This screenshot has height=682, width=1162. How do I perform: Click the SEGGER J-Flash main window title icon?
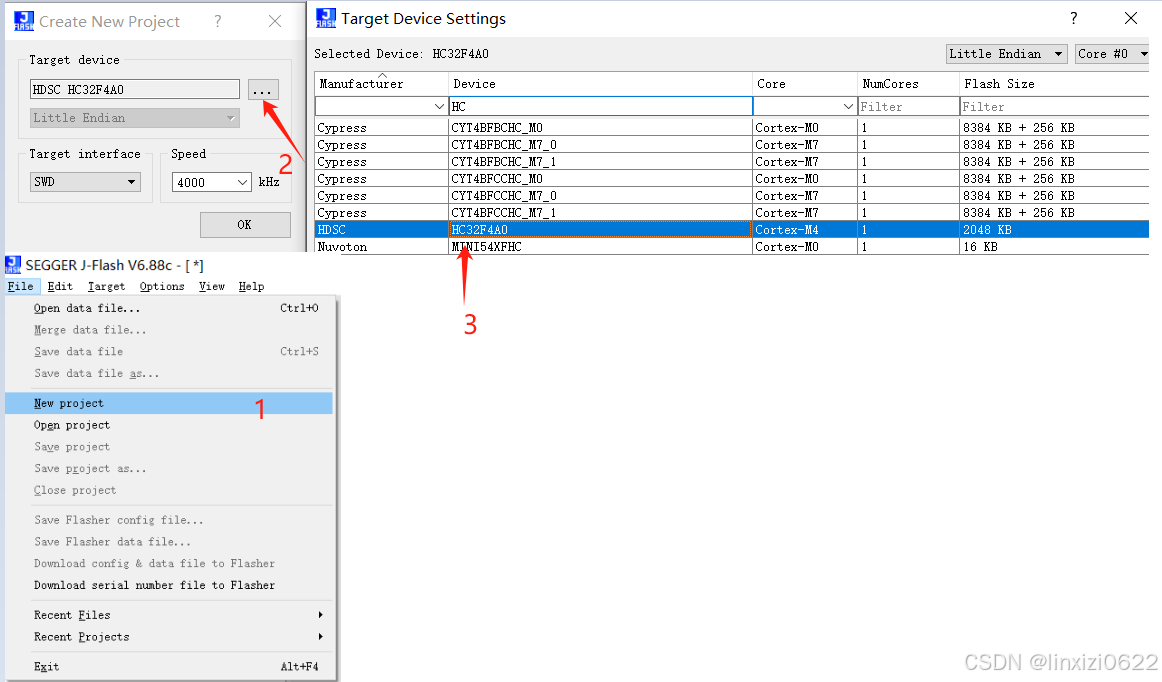(x=13, y=265)
